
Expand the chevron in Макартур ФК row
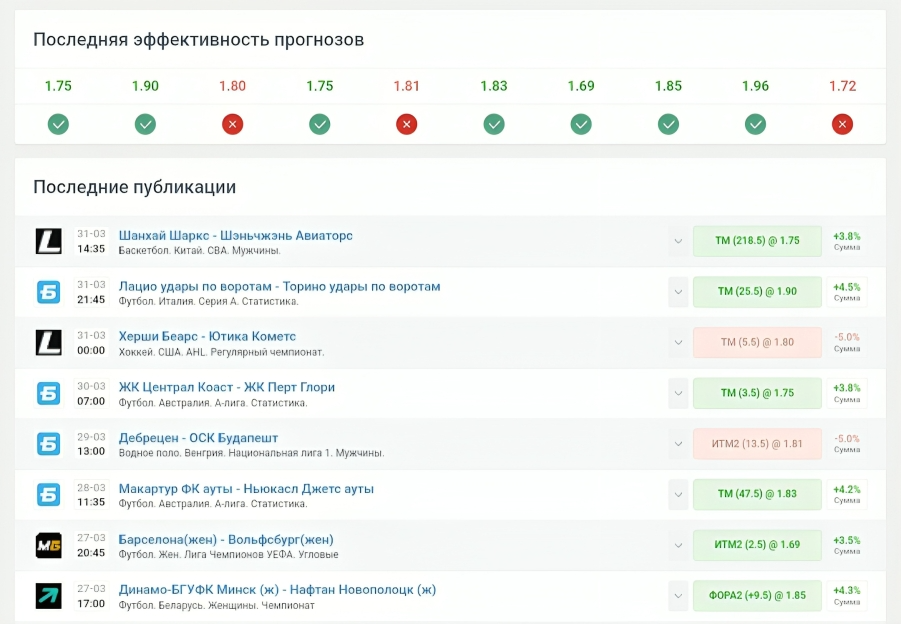679,495
